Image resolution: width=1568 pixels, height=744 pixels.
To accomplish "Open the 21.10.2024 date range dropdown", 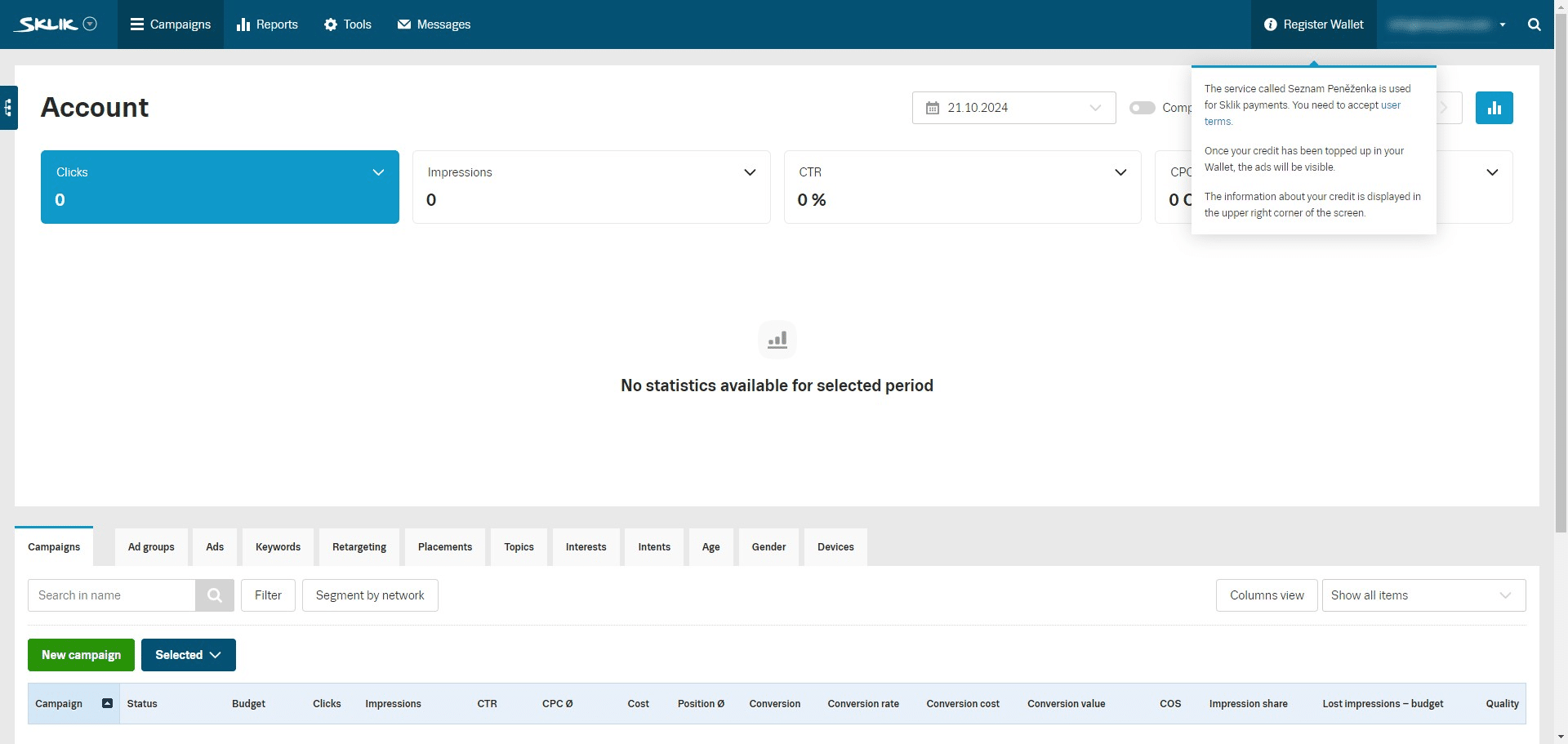I will (x=1013, y=108).
